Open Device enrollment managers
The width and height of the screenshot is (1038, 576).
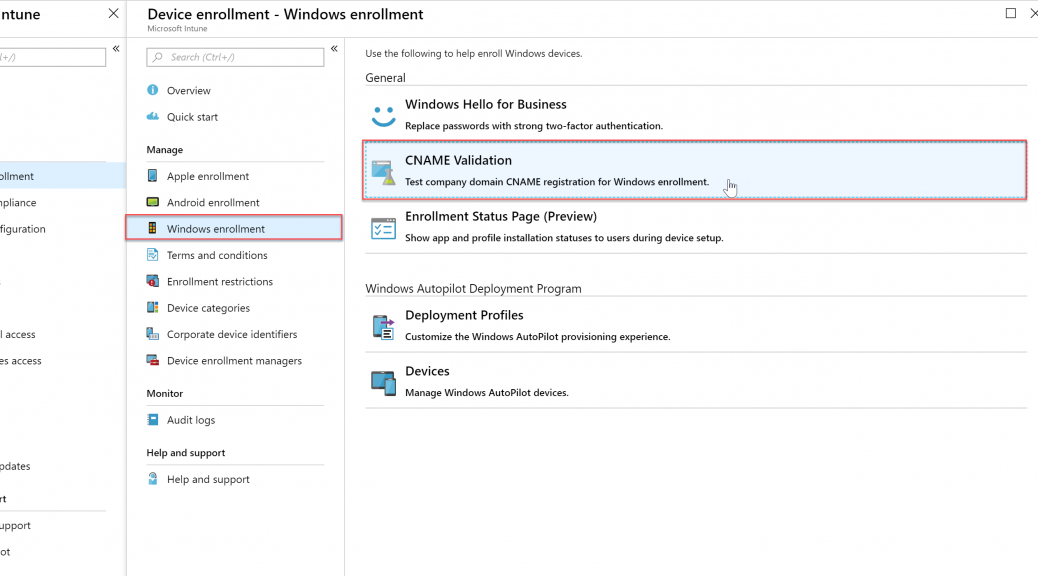click(235, 361)
